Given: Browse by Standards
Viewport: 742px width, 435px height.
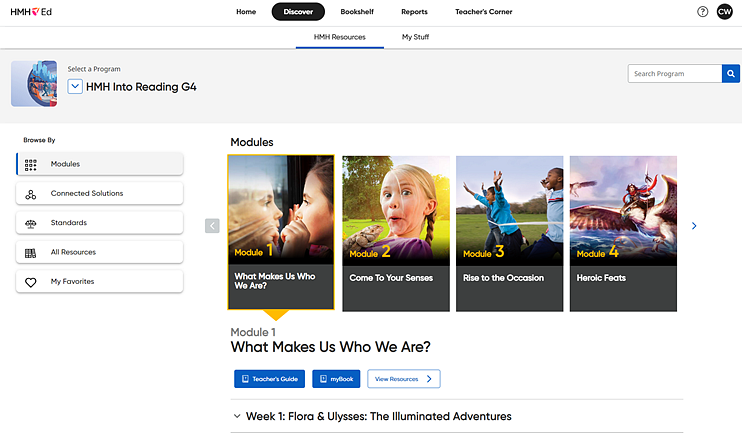Looking at the screenshot, I should (x=100, y=222).
